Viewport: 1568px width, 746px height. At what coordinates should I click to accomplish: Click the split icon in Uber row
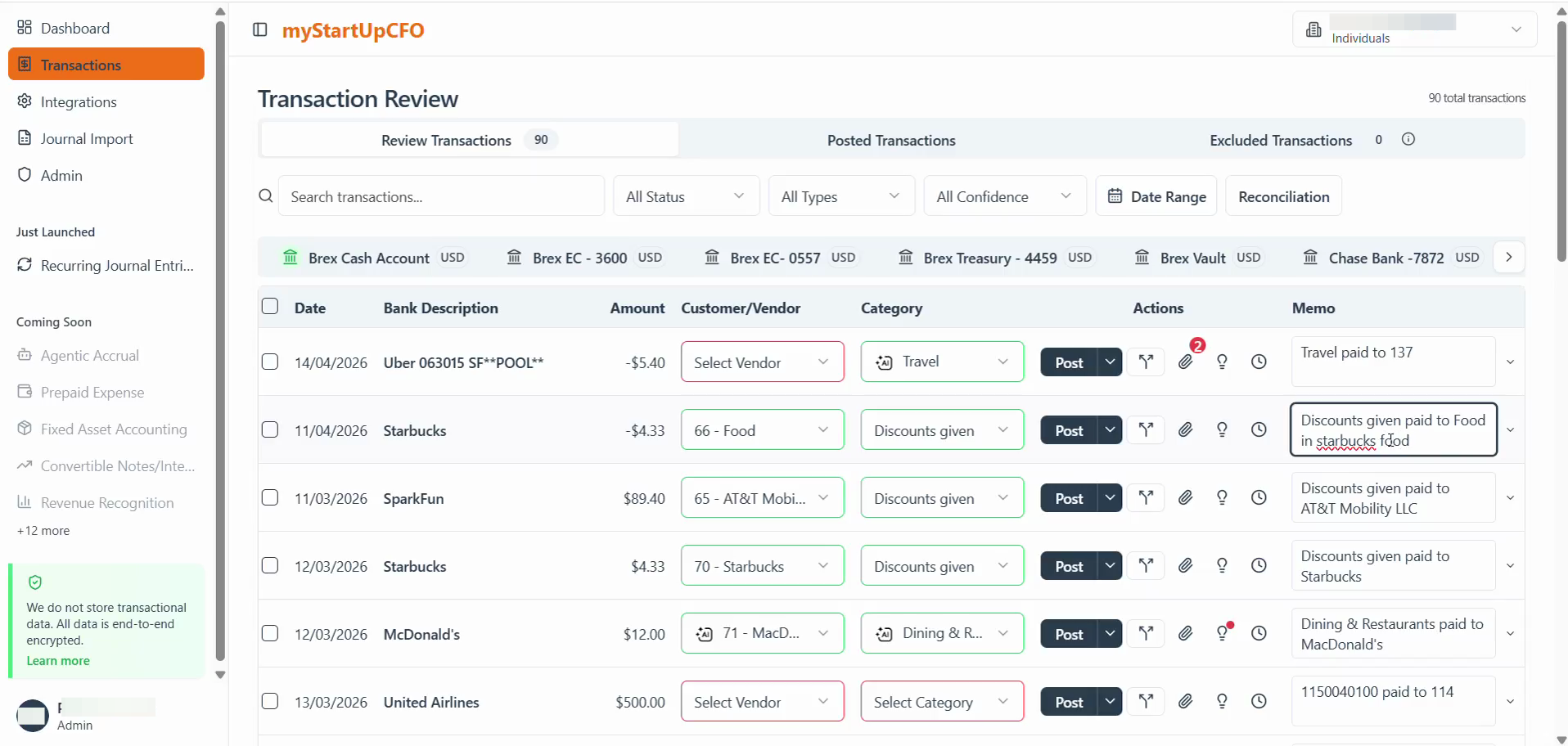(x=1146, y=362)
